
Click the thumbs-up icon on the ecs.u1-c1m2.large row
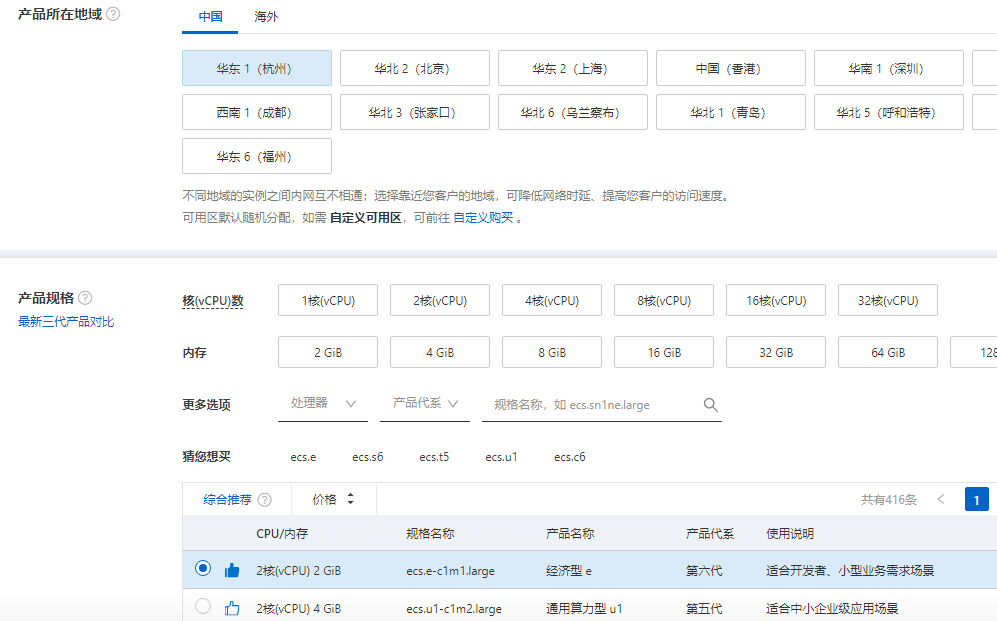pyautogui.click(x=234, y=608)
